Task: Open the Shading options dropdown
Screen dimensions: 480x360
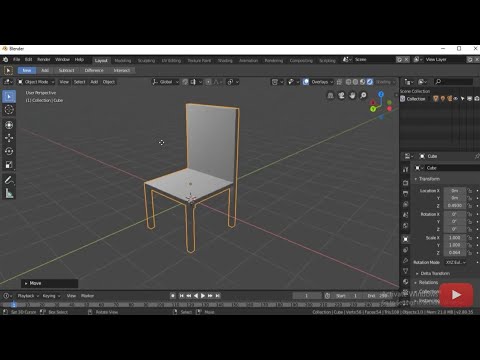Action: tap(385, 82)
